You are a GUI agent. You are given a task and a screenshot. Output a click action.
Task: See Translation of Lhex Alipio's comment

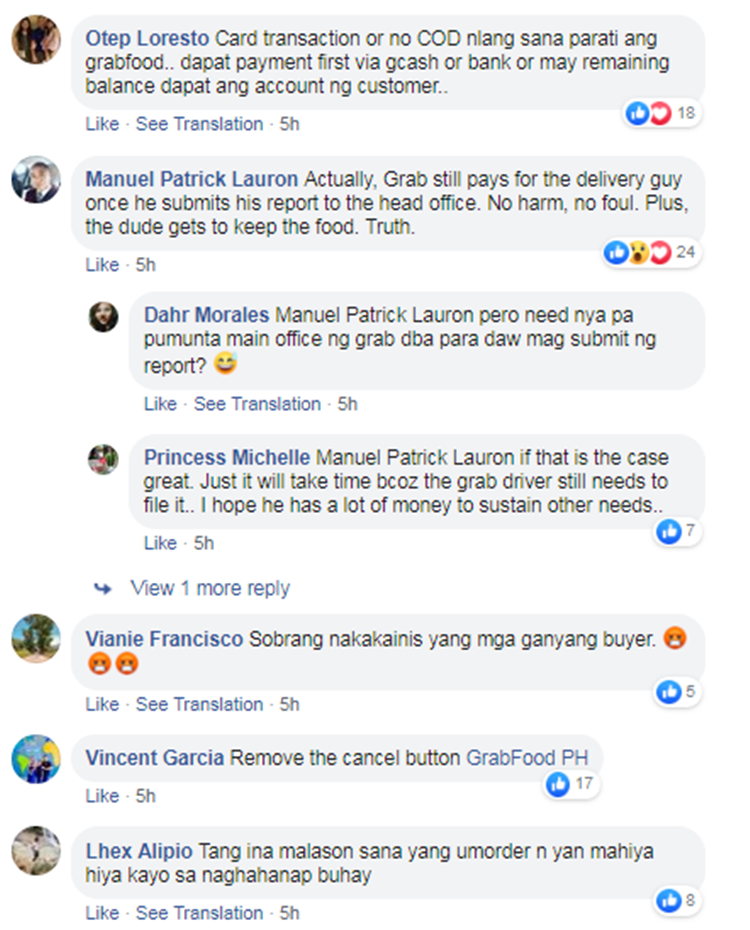(199, 913)
